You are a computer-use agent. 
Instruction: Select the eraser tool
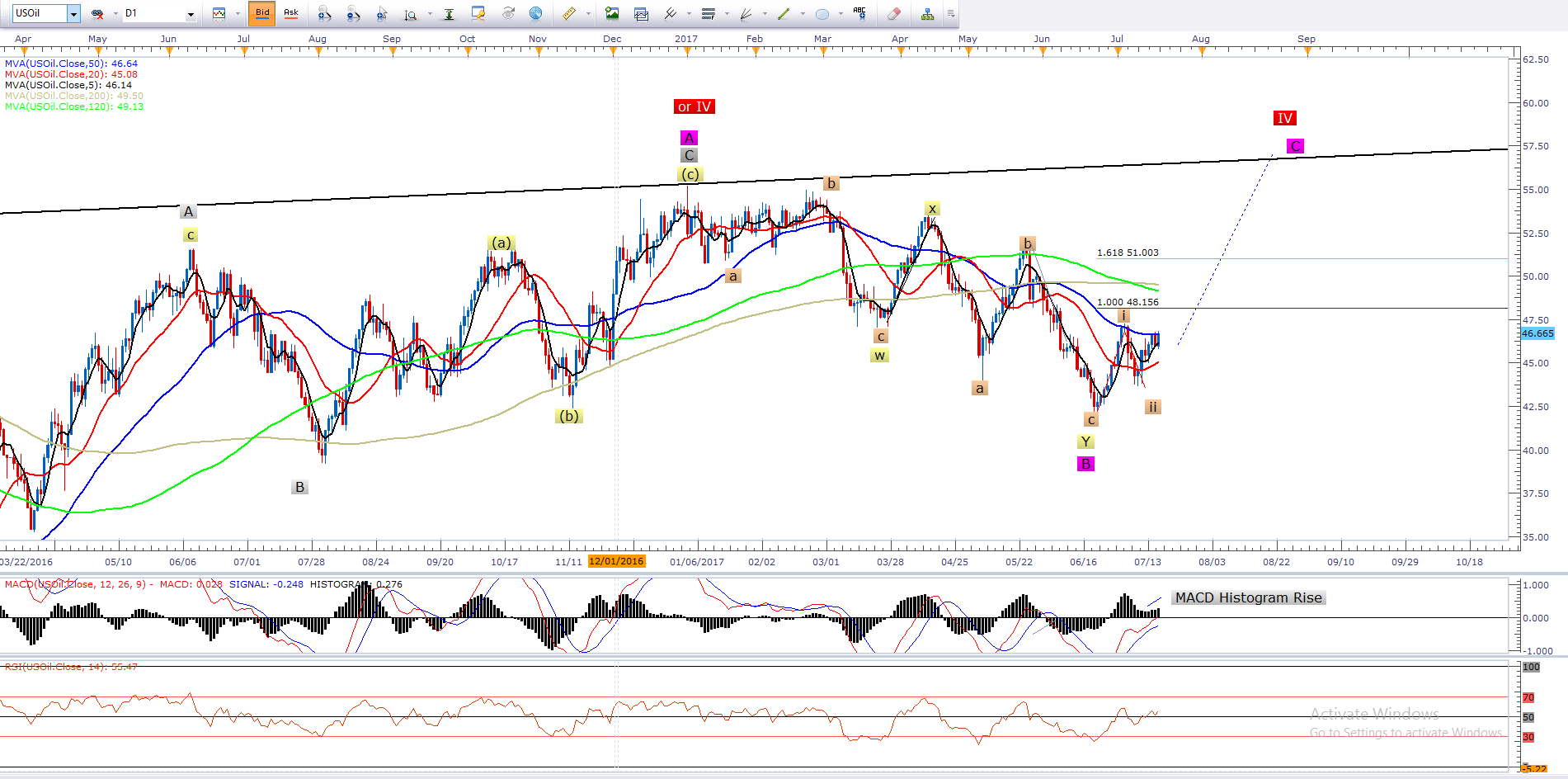coord(893,13)
